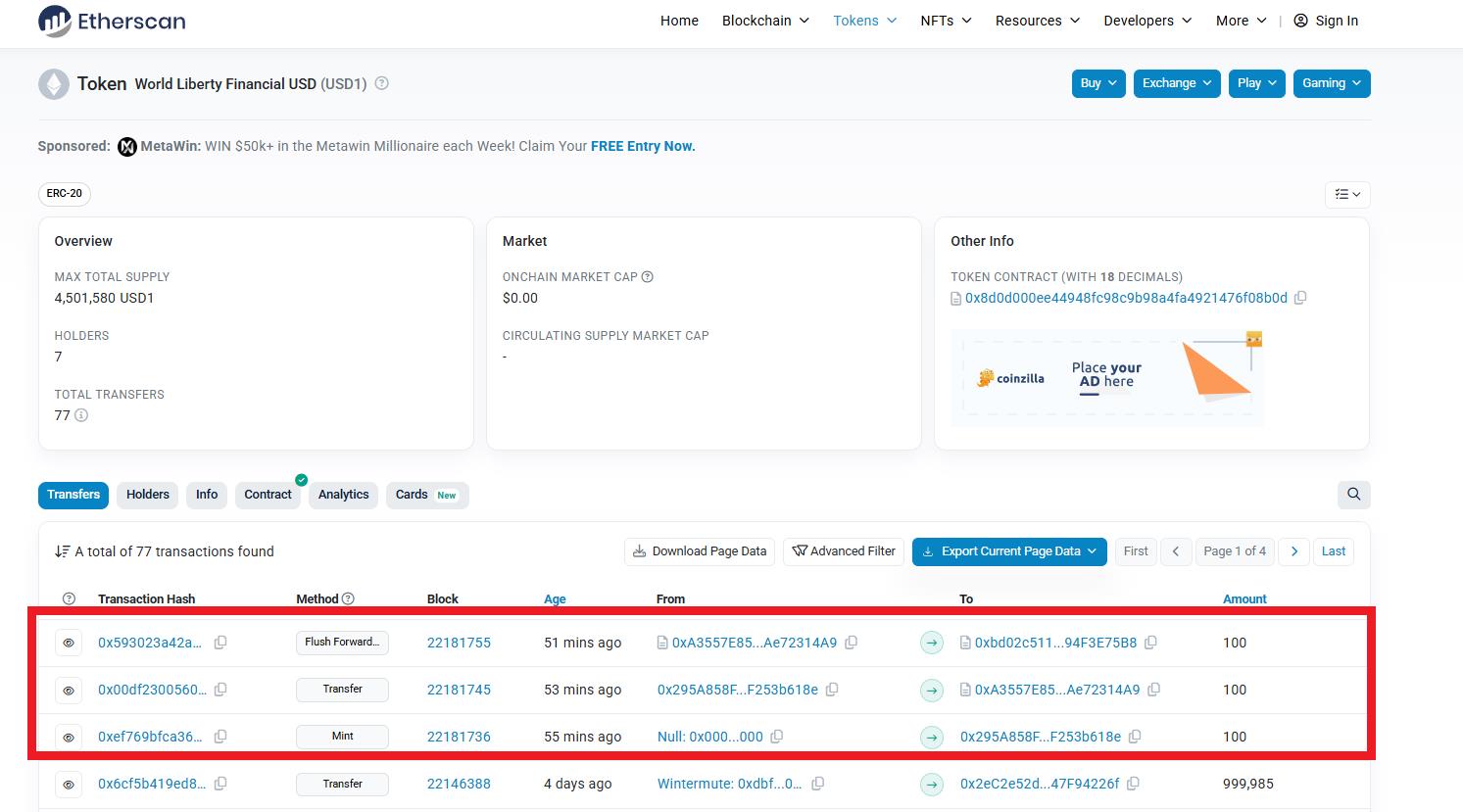This screenshot has width=1463, height=812.
Task: Click the next page arrow
Action: 1294,551
